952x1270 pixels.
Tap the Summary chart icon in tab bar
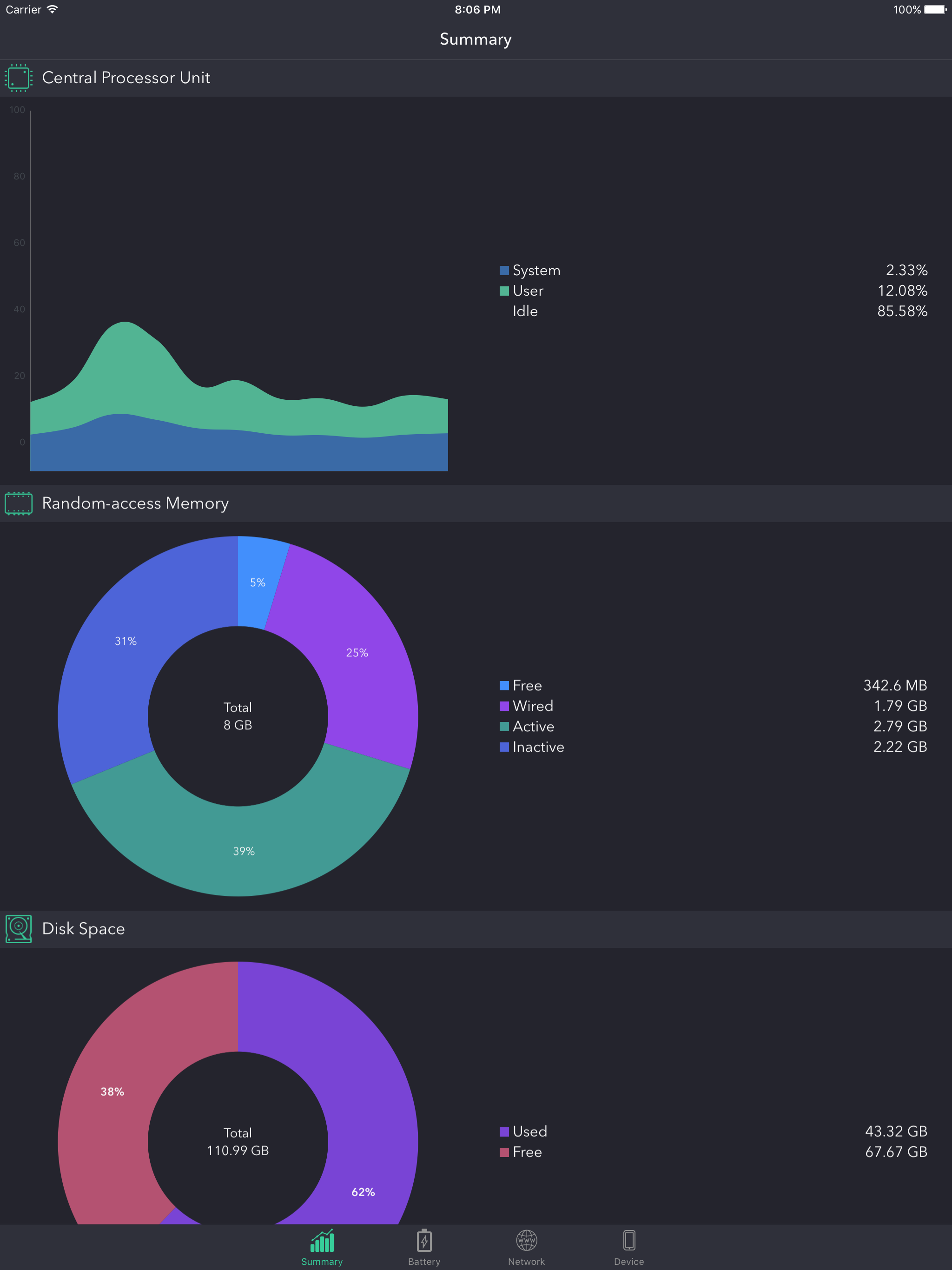coord(322,1240)
